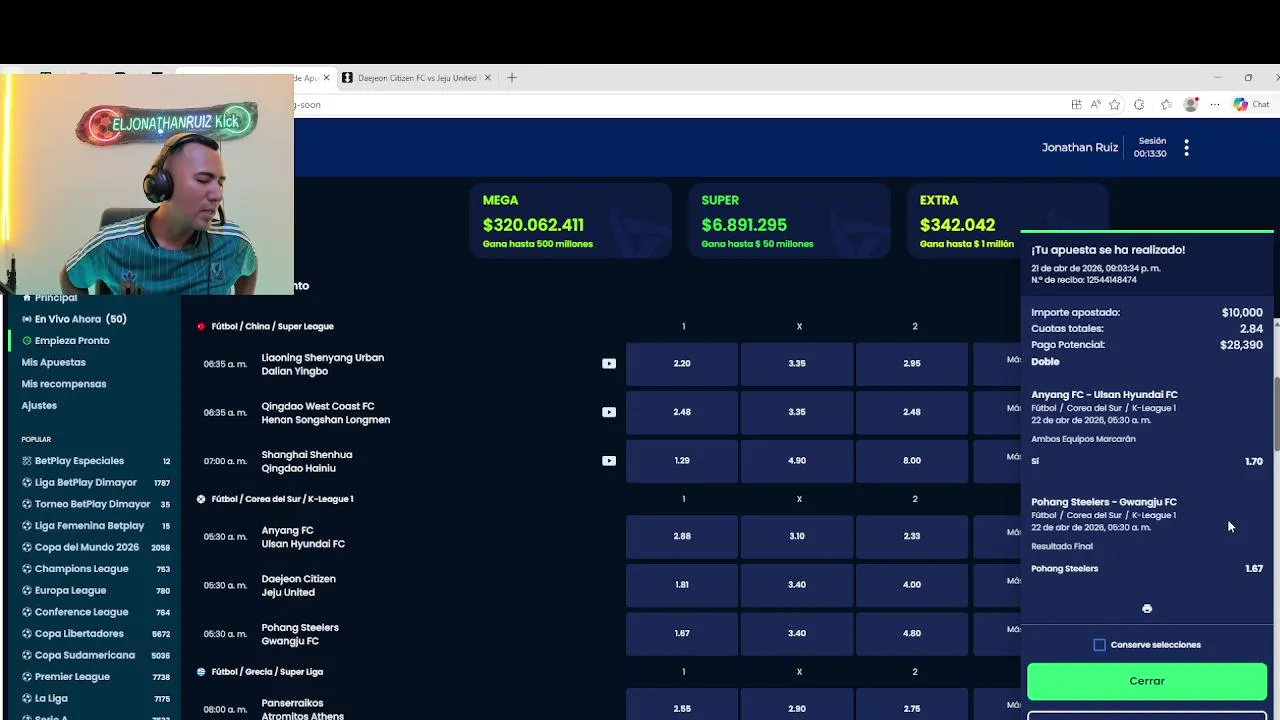Open Fútbol / China / Super League header
The image size is (1280, 720).
[x=272, y=326]
